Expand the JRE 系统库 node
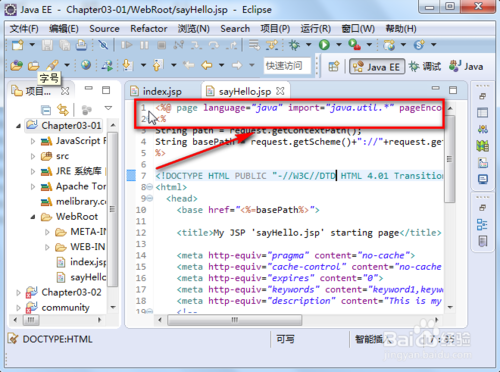The height and width of the screenshot is (372, 500). 33,171
